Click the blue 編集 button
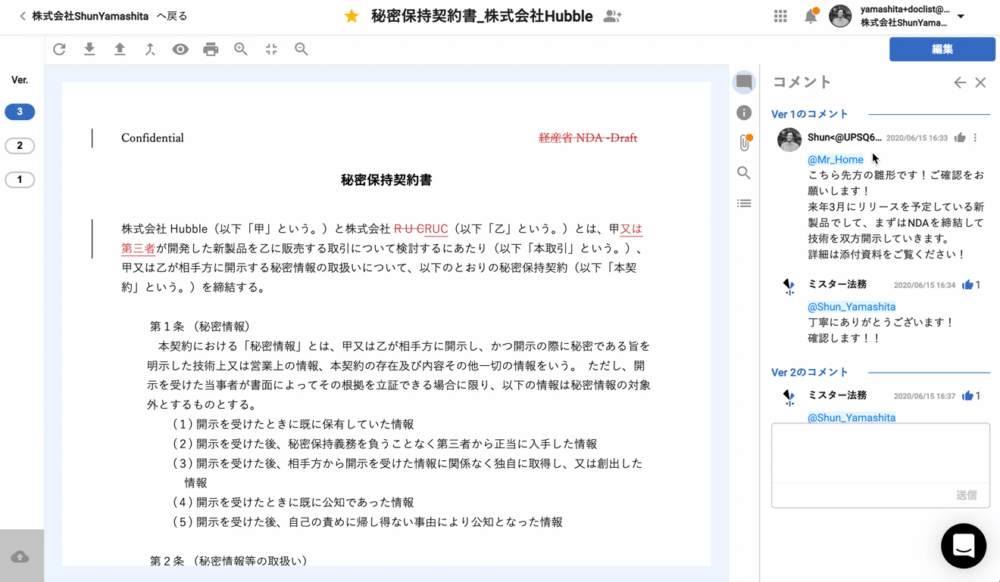Image resolution: width=1000 pixels, height=582 pixels. [x=942, y=49]
